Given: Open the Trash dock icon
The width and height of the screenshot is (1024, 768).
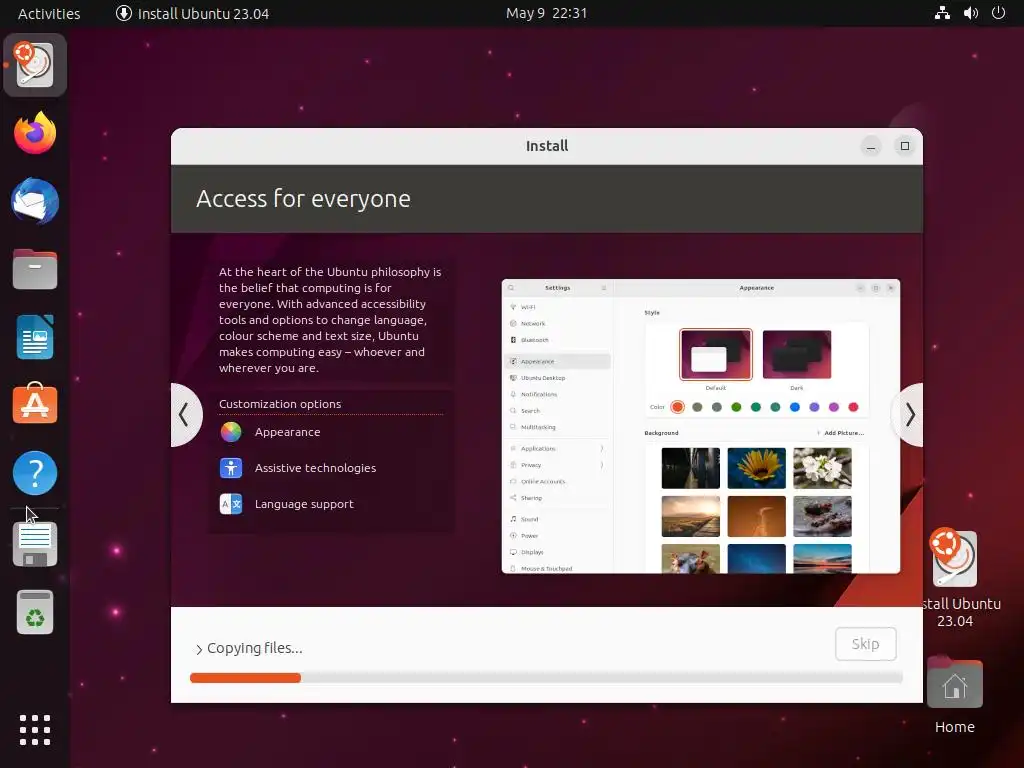Looking at the screenshot, I should point(35,612).
